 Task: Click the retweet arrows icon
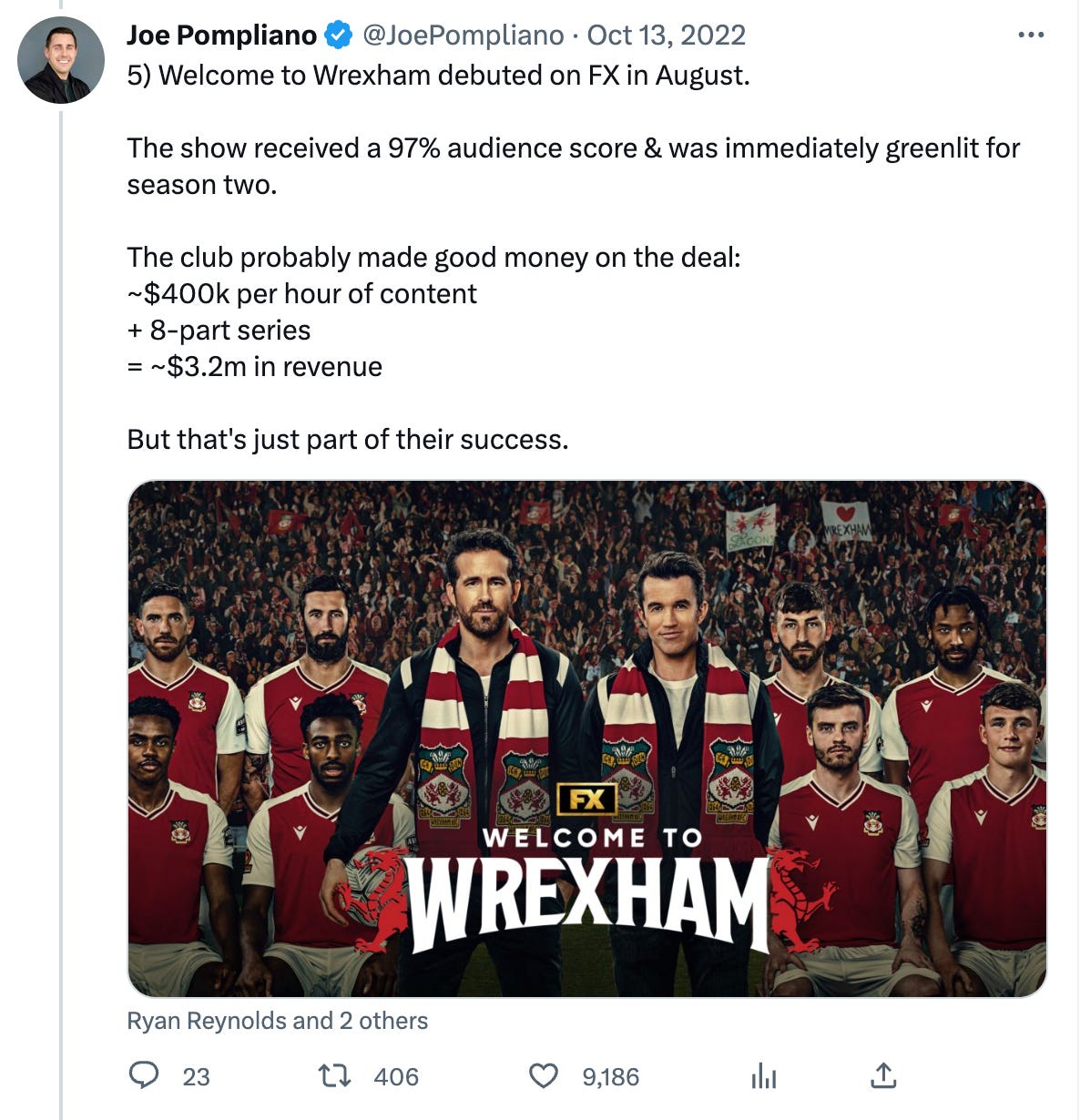[334, 1076]
